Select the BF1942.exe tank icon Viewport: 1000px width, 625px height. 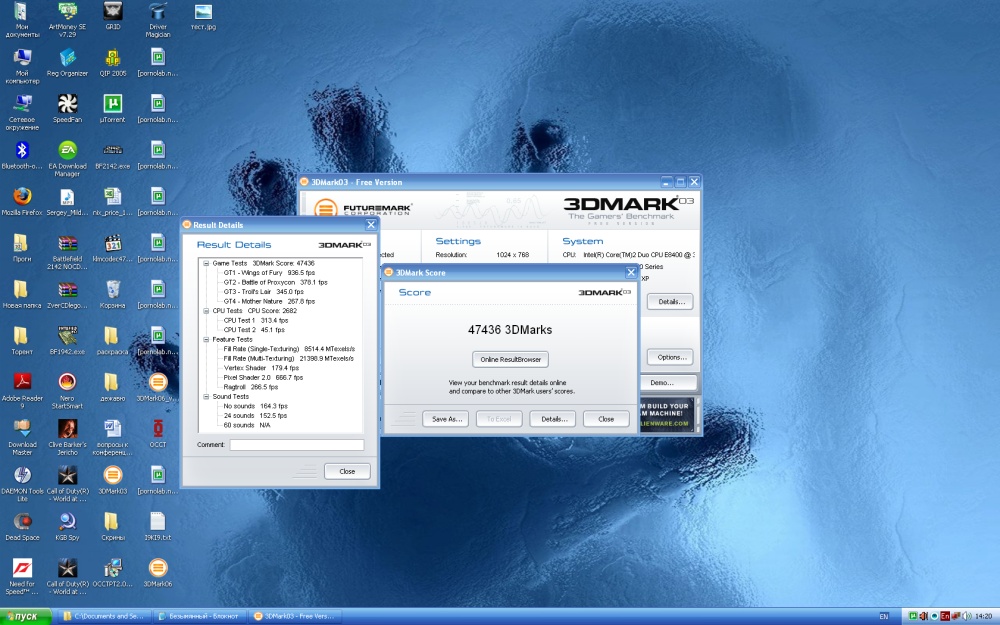coord(67,341)
